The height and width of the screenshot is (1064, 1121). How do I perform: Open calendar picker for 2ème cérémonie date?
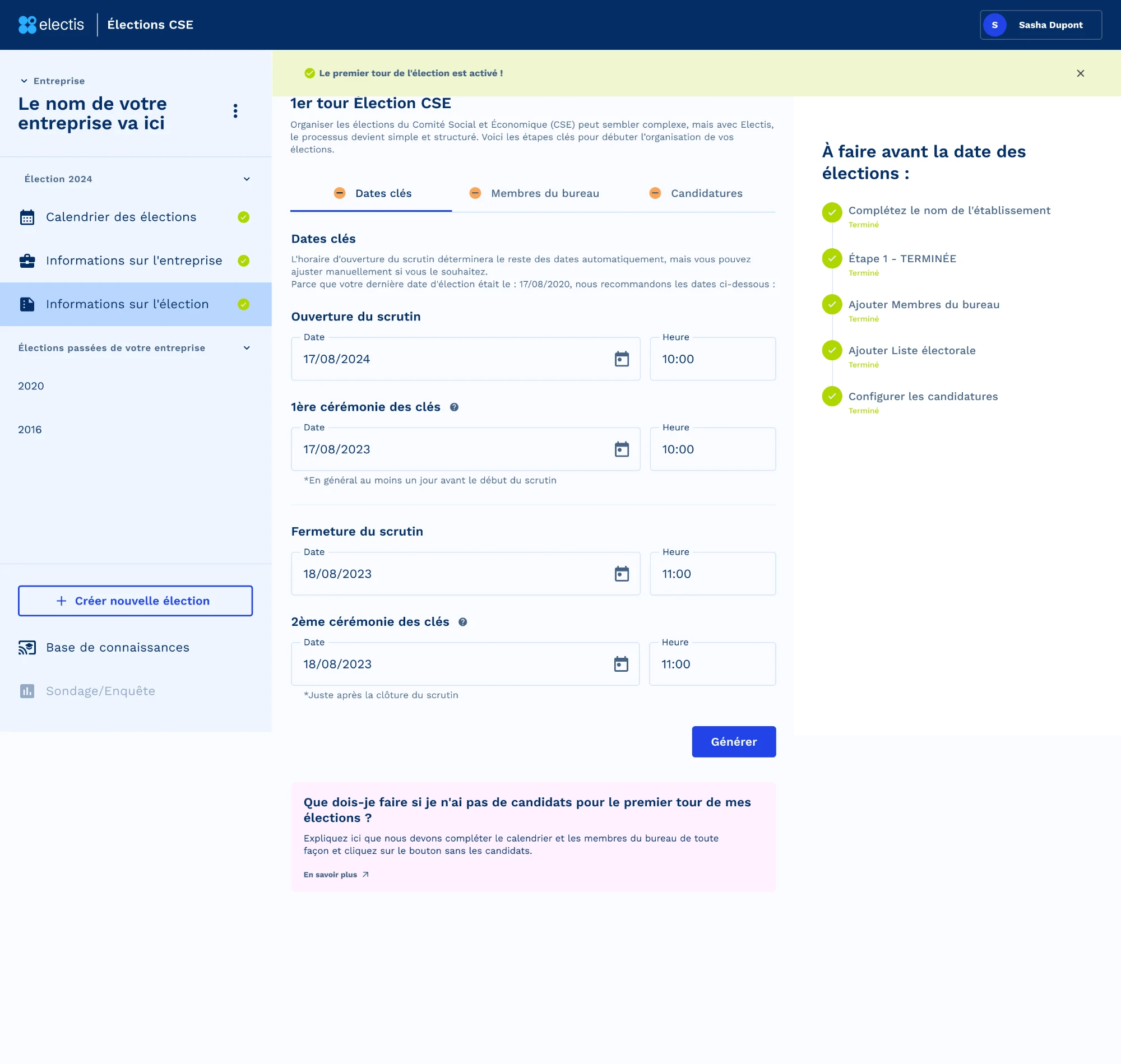621,664
